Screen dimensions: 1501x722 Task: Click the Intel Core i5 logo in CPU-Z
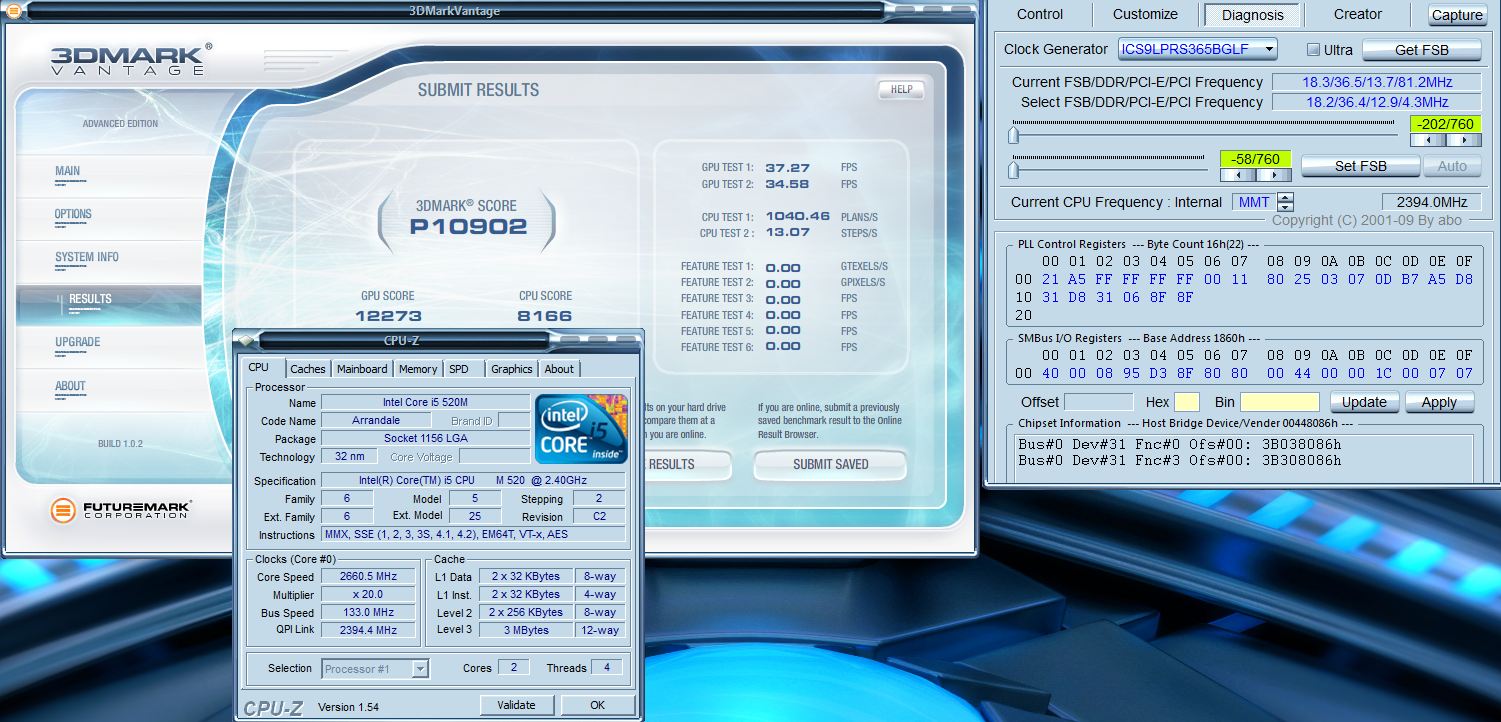581,429
